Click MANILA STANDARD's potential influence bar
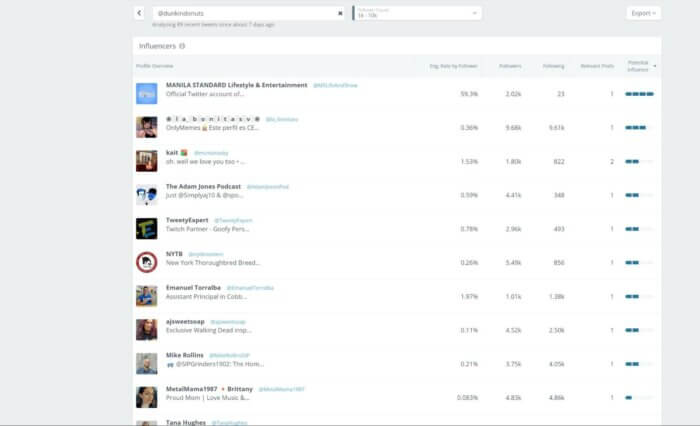Screen dimensions: 700x426 click(639, 94)
